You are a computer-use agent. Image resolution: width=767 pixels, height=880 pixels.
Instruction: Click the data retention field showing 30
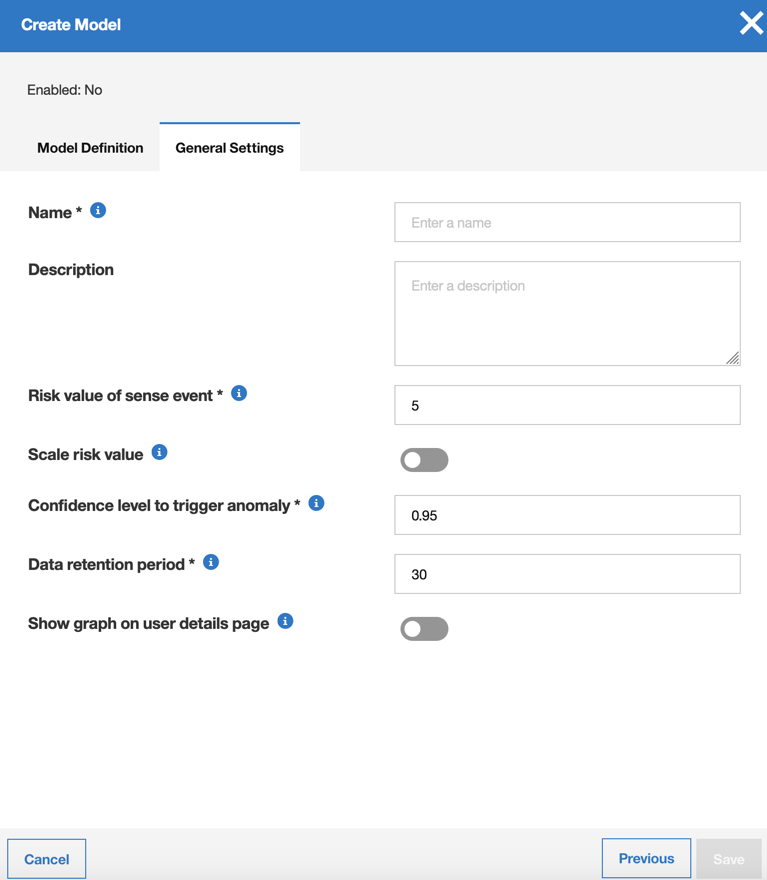tap(567, 574)
